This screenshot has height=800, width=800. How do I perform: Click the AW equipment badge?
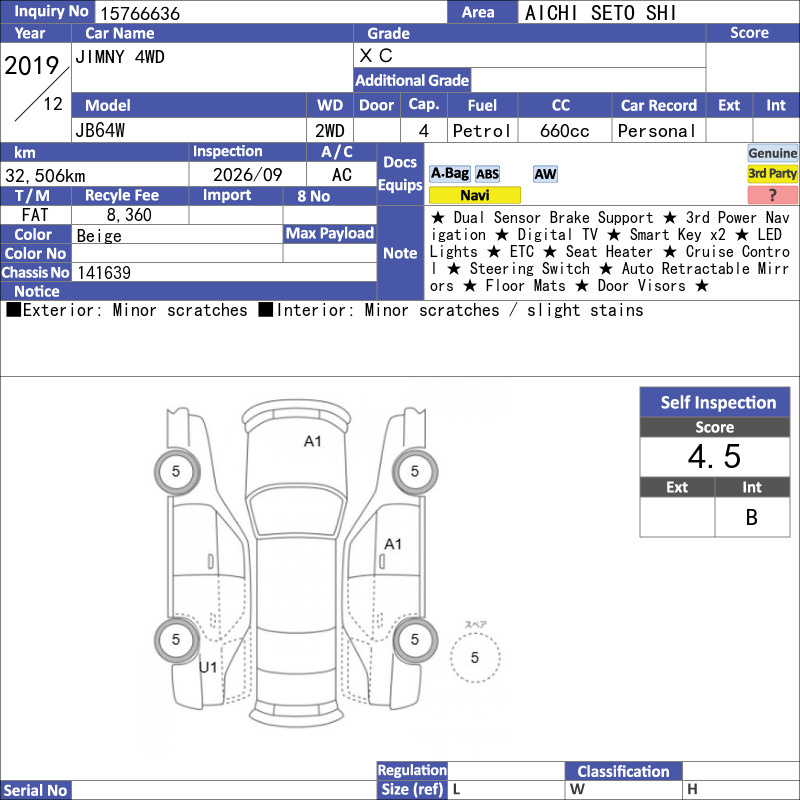(x=545, y=174)
